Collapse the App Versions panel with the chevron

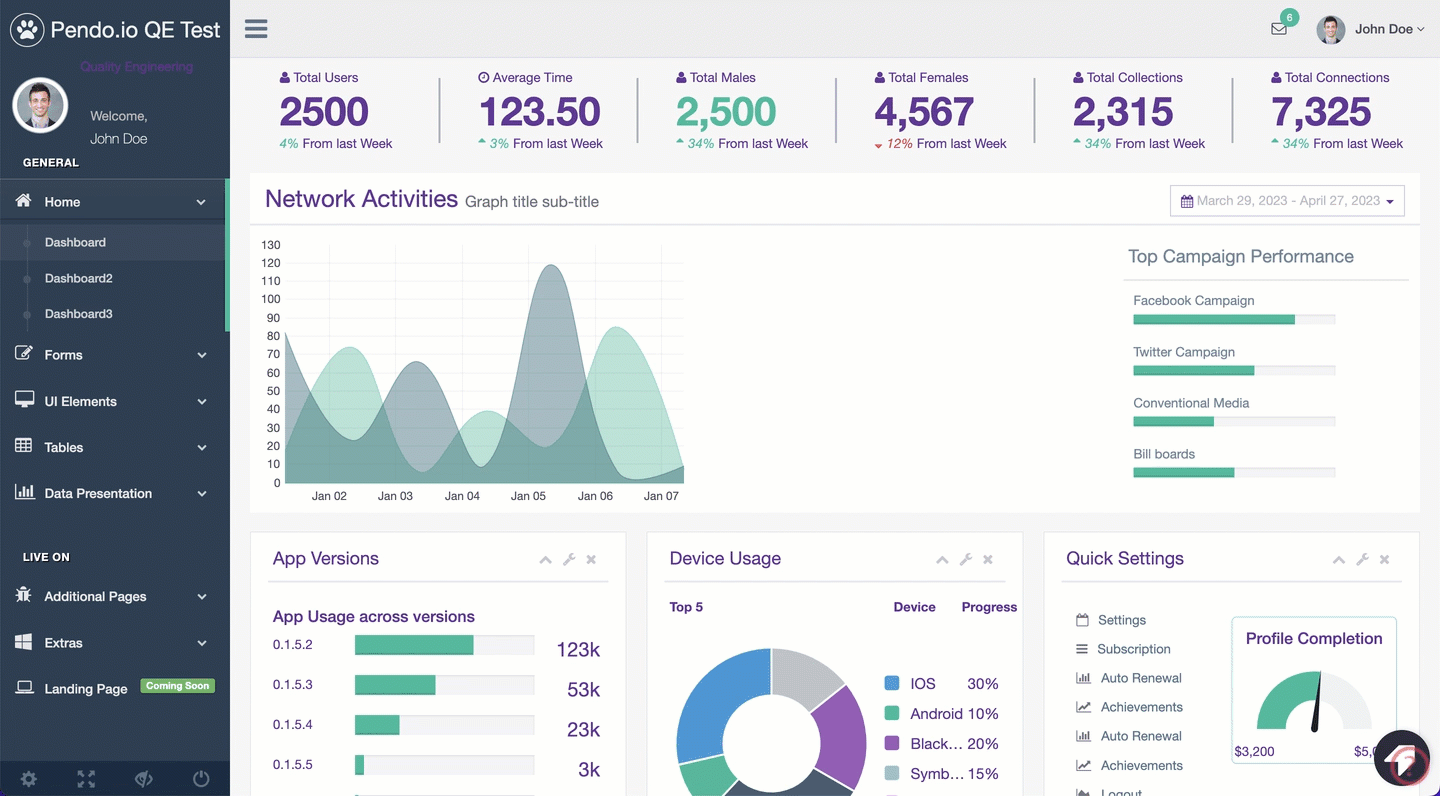[x=545, y=560]
